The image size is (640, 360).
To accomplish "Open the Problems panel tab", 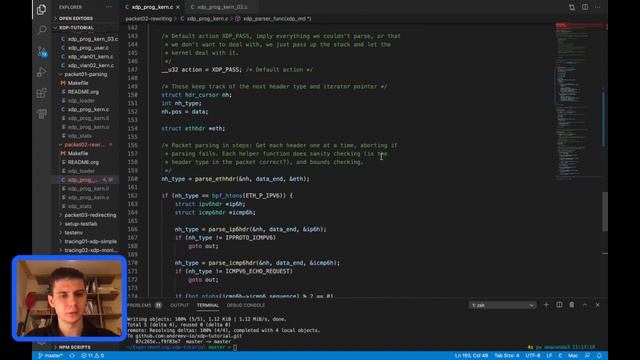I will (x=144, y=305).
